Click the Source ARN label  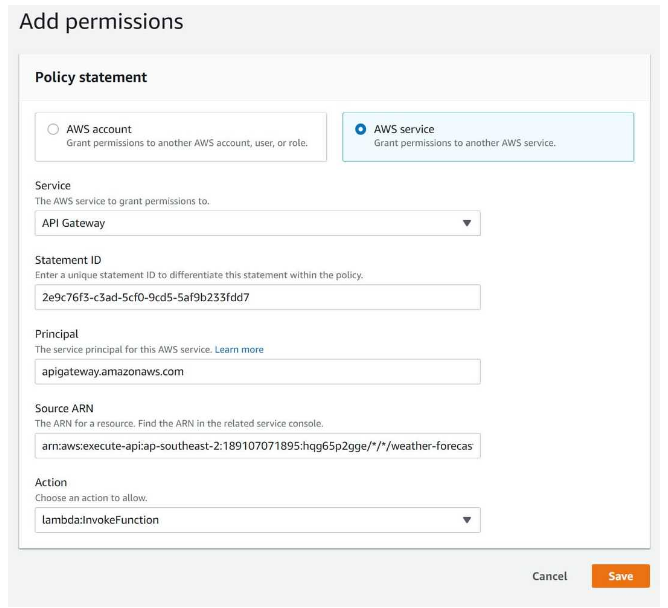[66, 408]
